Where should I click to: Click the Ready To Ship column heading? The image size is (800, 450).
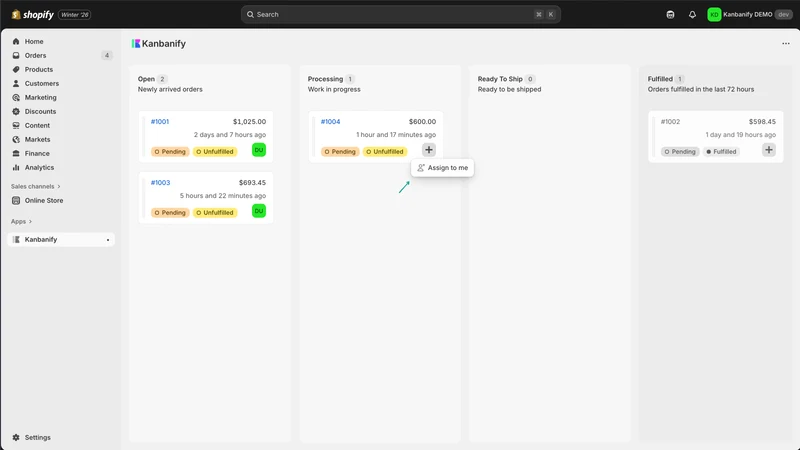[x=500, y=79]
